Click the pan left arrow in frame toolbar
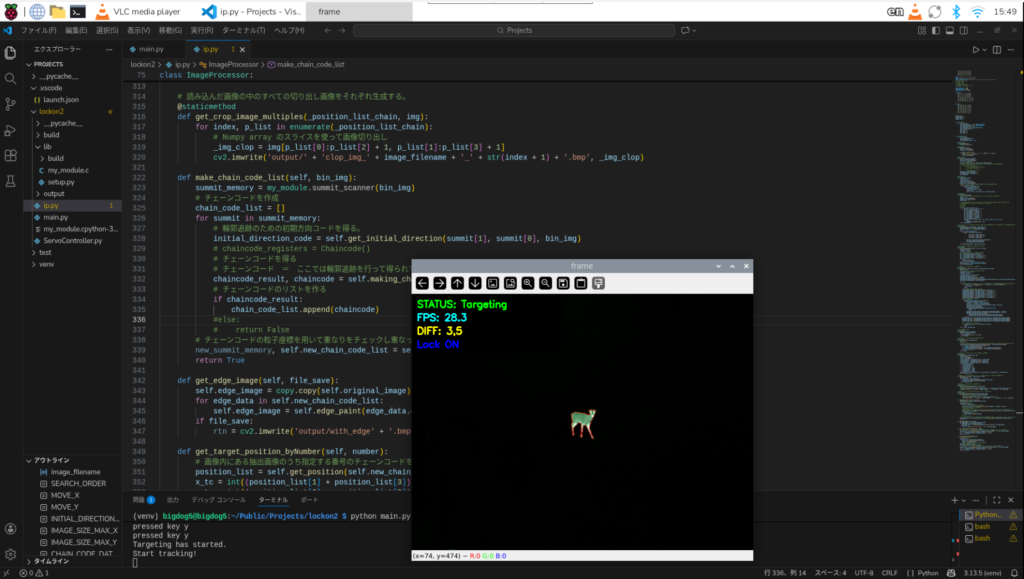The height and width of the screenshot is (579, 1024). click(422, 283)
